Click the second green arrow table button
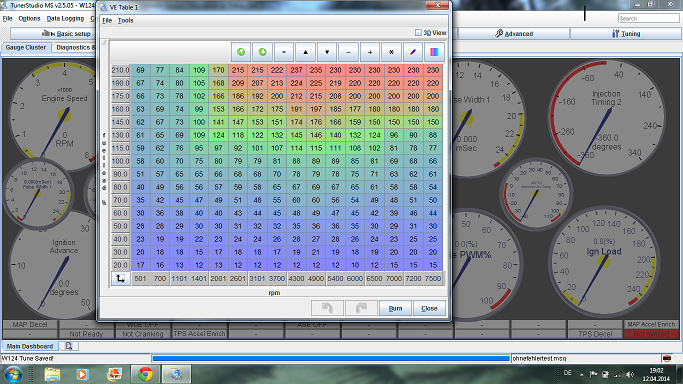The width and height of the screenshot is (683, 384). [x=262, y=52]
